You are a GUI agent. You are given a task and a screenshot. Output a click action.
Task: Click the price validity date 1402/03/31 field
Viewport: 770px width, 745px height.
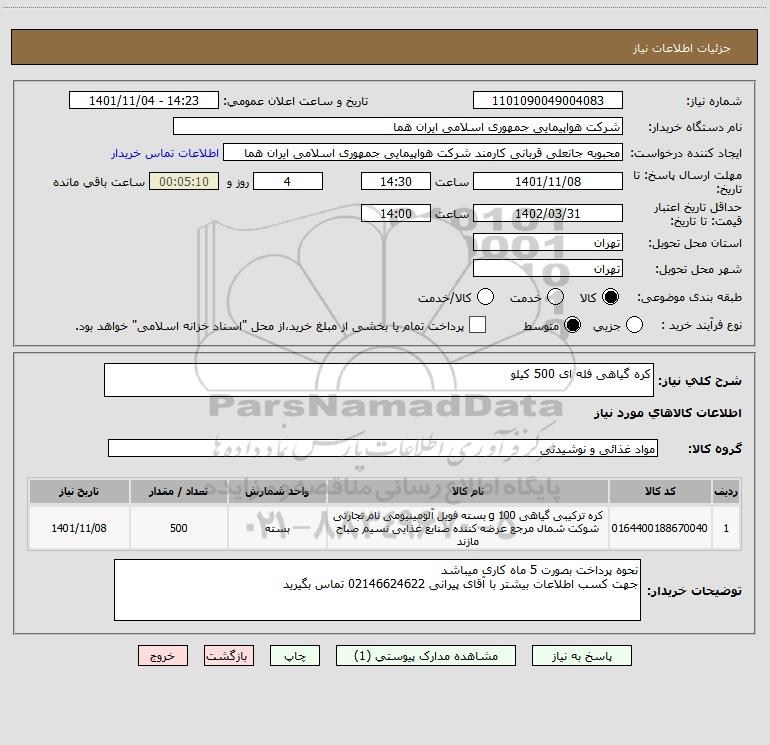click(x=548, y=214)
